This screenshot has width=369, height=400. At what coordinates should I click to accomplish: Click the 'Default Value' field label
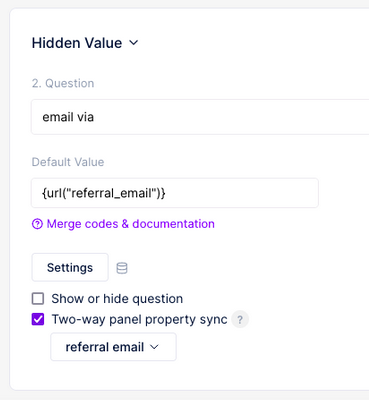tap(68, 162)
